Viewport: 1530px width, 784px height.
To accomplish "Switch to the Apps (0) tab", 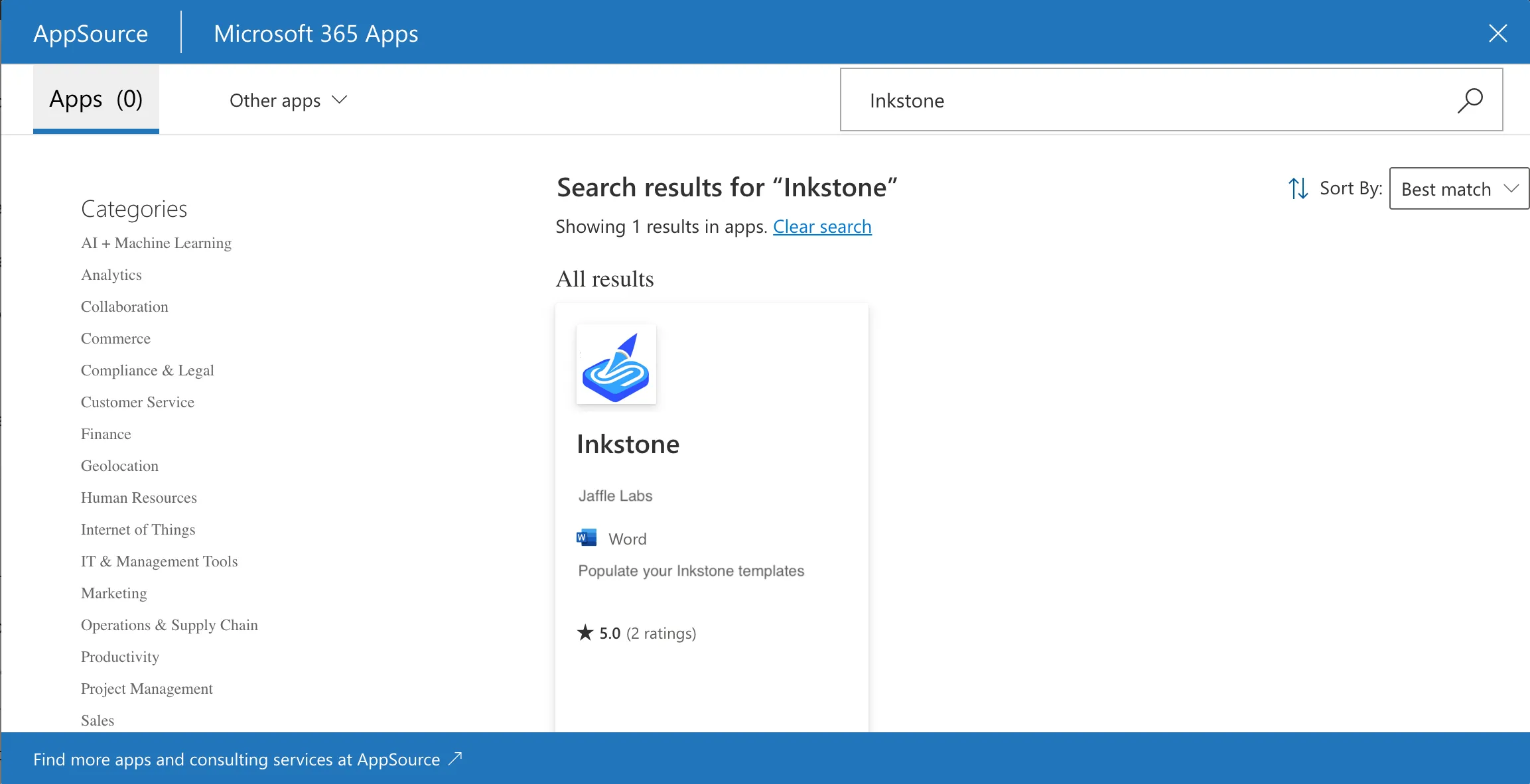I will [96, 99].
